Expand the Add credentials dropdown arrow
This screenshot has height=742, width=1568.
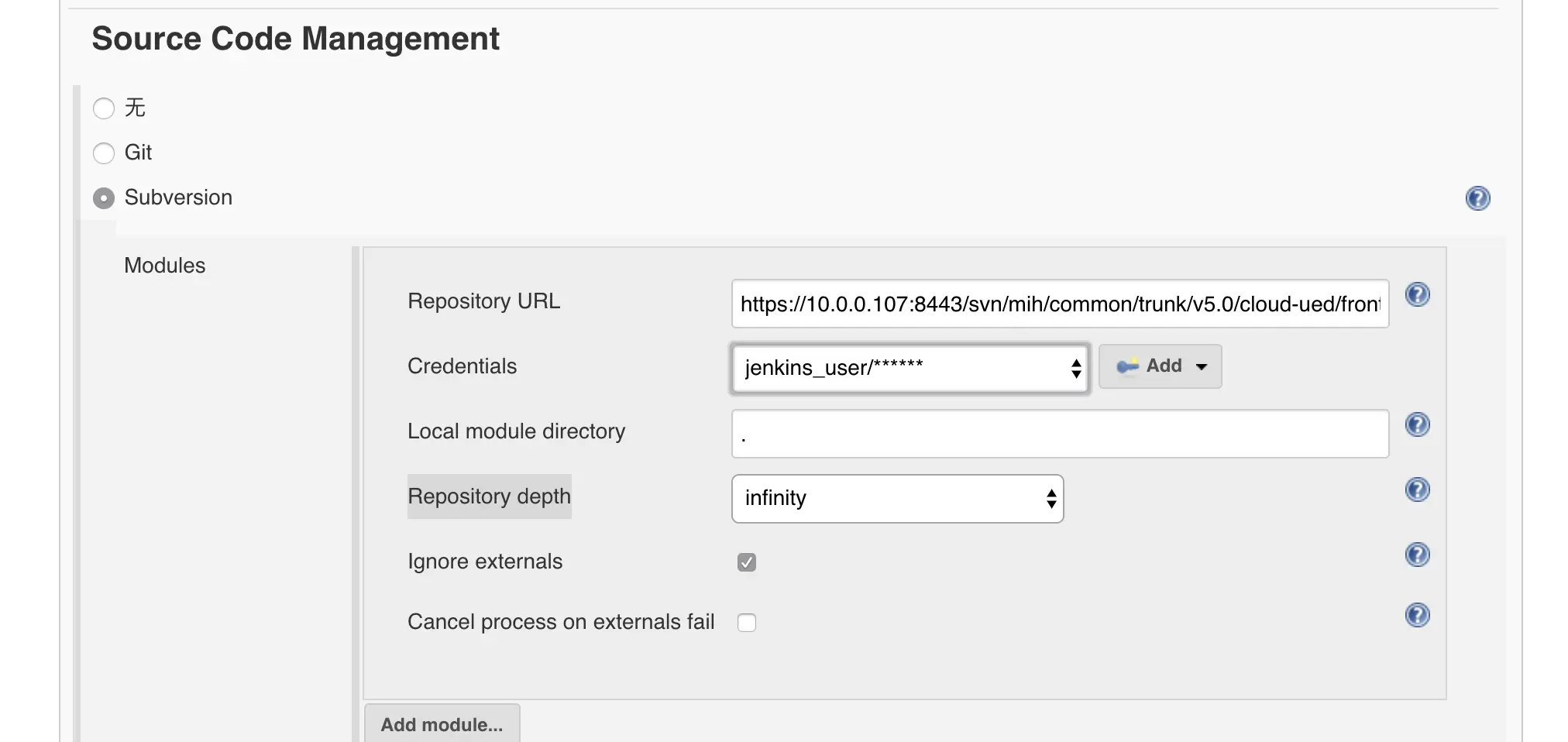[x=1202, y=366]
